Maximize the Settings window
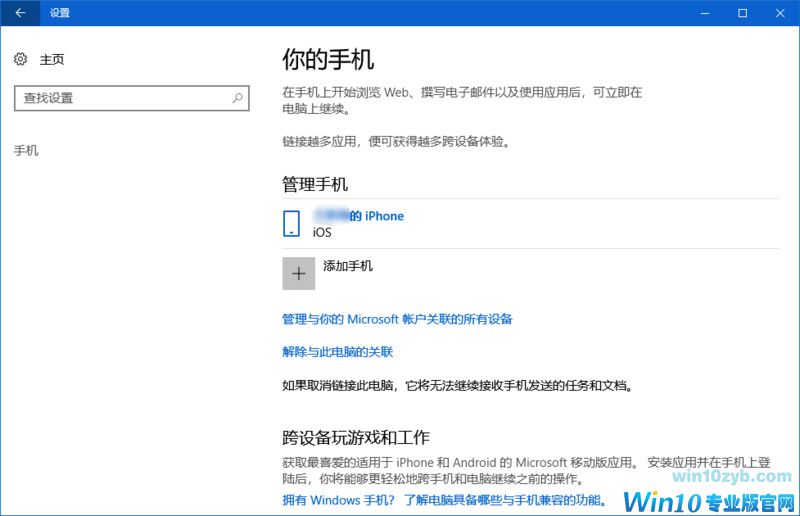The image size is (800, 516). click(742, 13)
